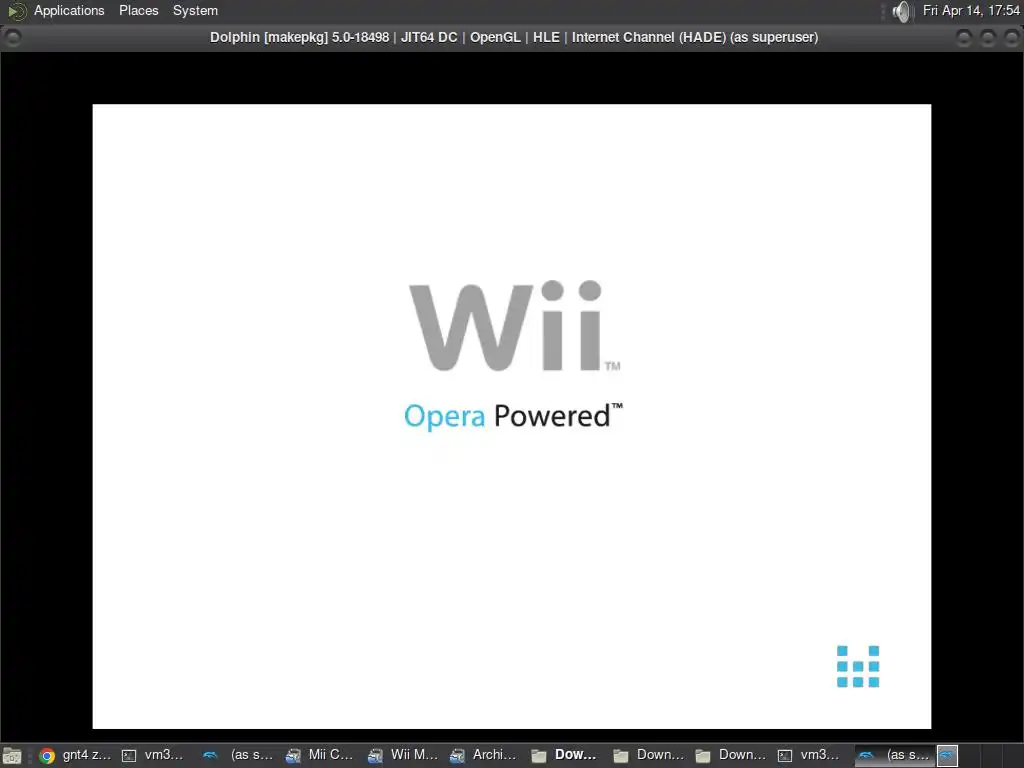Open the Dolphin window menu button in title bar
This screenshot has width=1024, height=768.
(12, 37)
